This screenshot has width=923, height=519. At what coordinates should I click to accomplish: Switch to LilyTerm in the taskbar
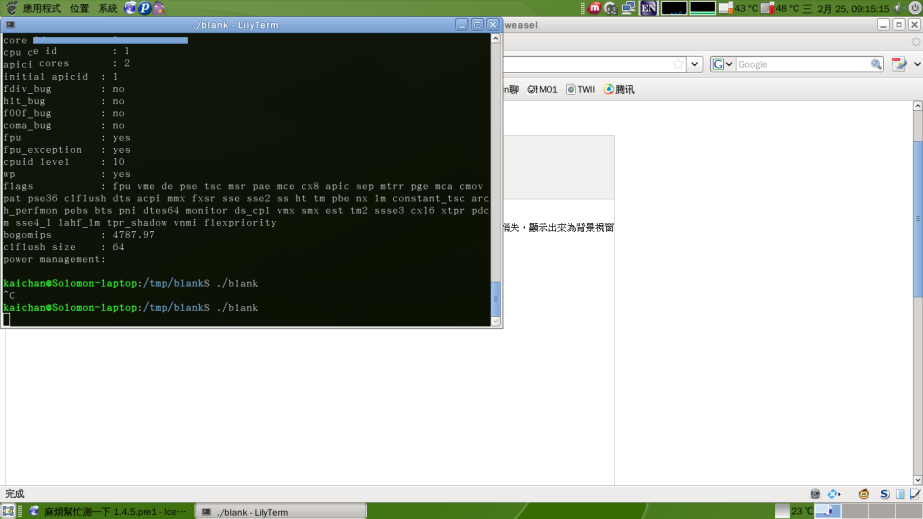point(280,511)
